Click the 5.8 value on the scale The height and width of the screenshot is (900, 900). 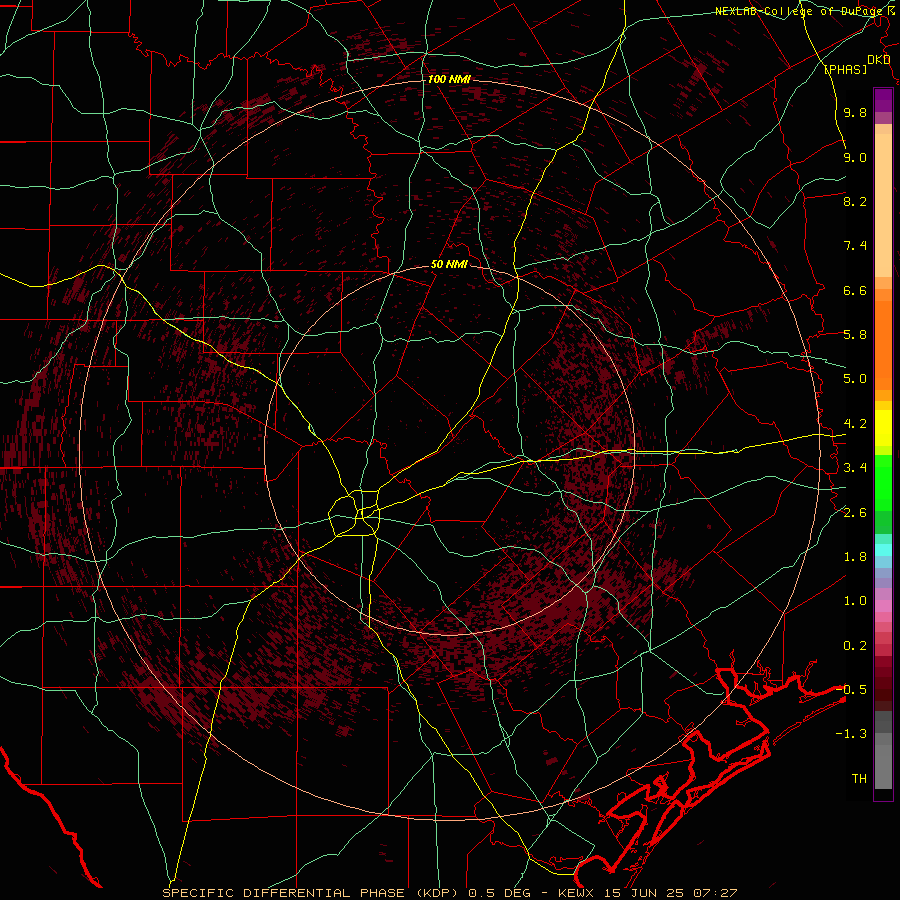pyautogui.click(x=855, y=335)
